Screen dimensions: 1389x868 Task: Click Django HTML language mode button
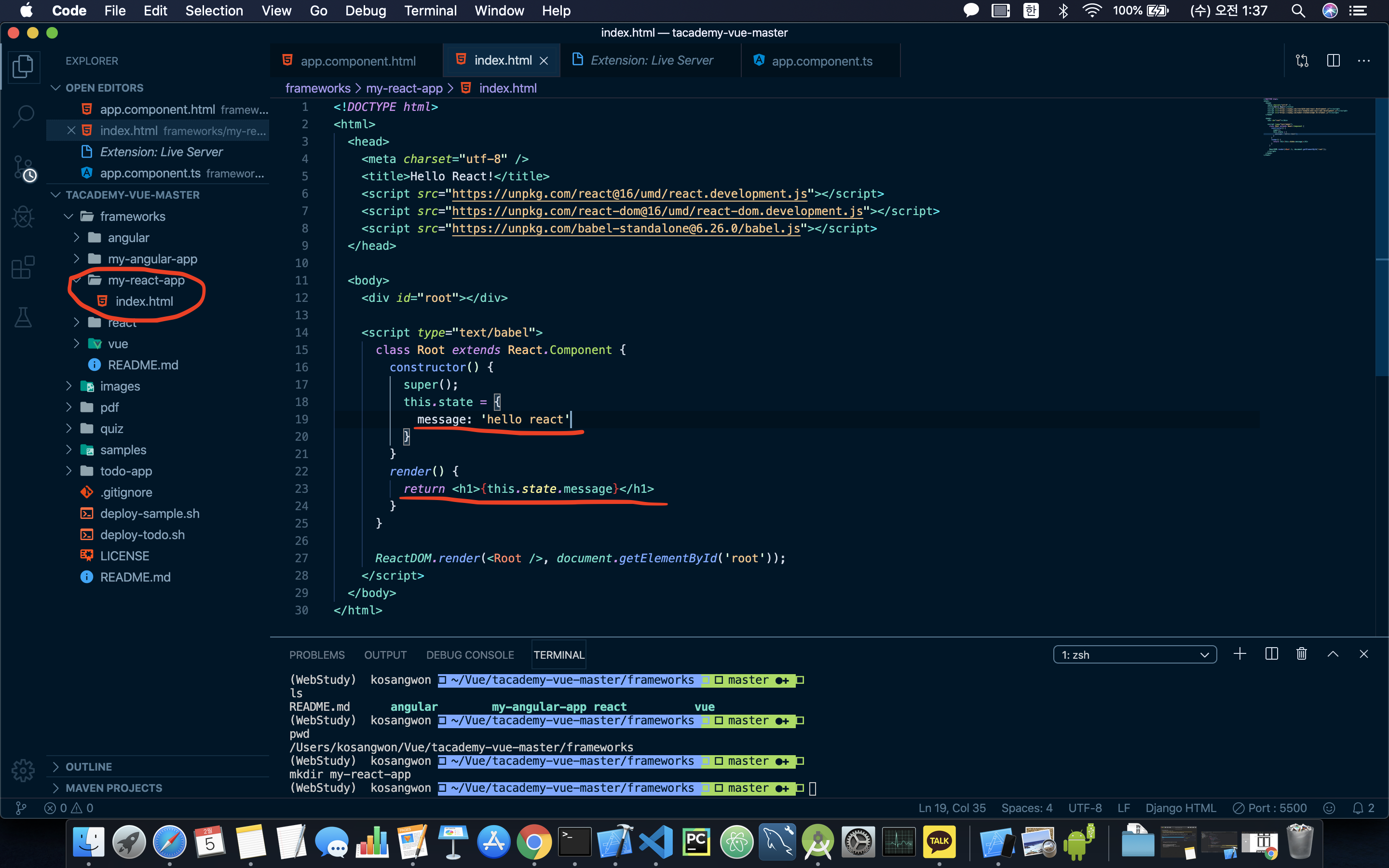pyautogui.click(x=1180, y=808)
